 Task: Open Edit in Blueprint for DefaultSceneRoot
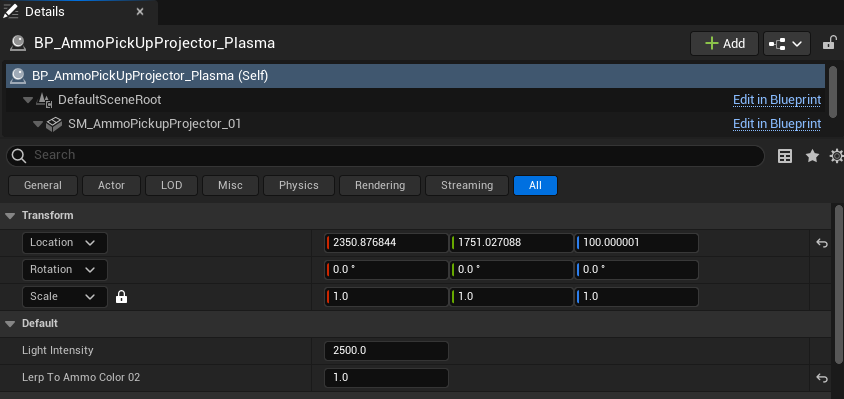click(x=777, y=100)
